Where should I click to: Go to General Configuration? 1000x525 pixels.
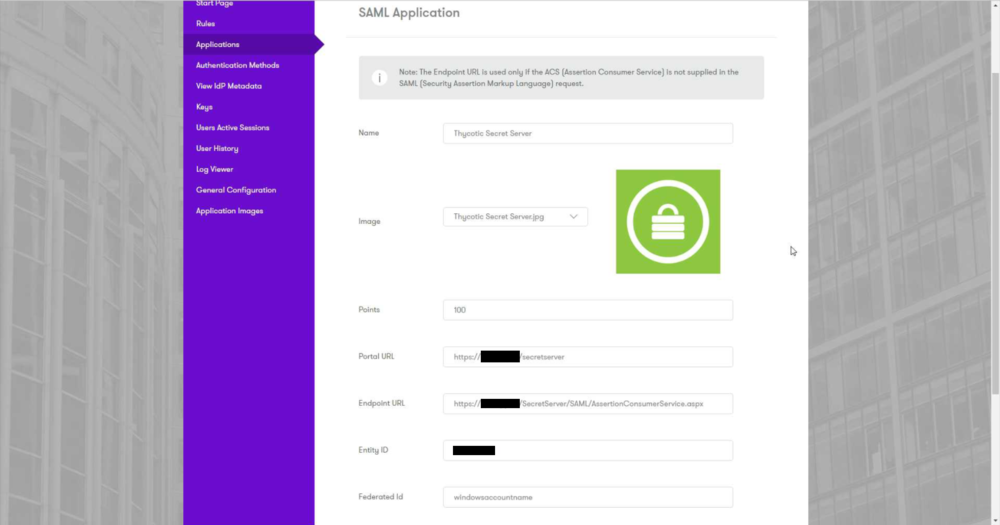[236, 190]
